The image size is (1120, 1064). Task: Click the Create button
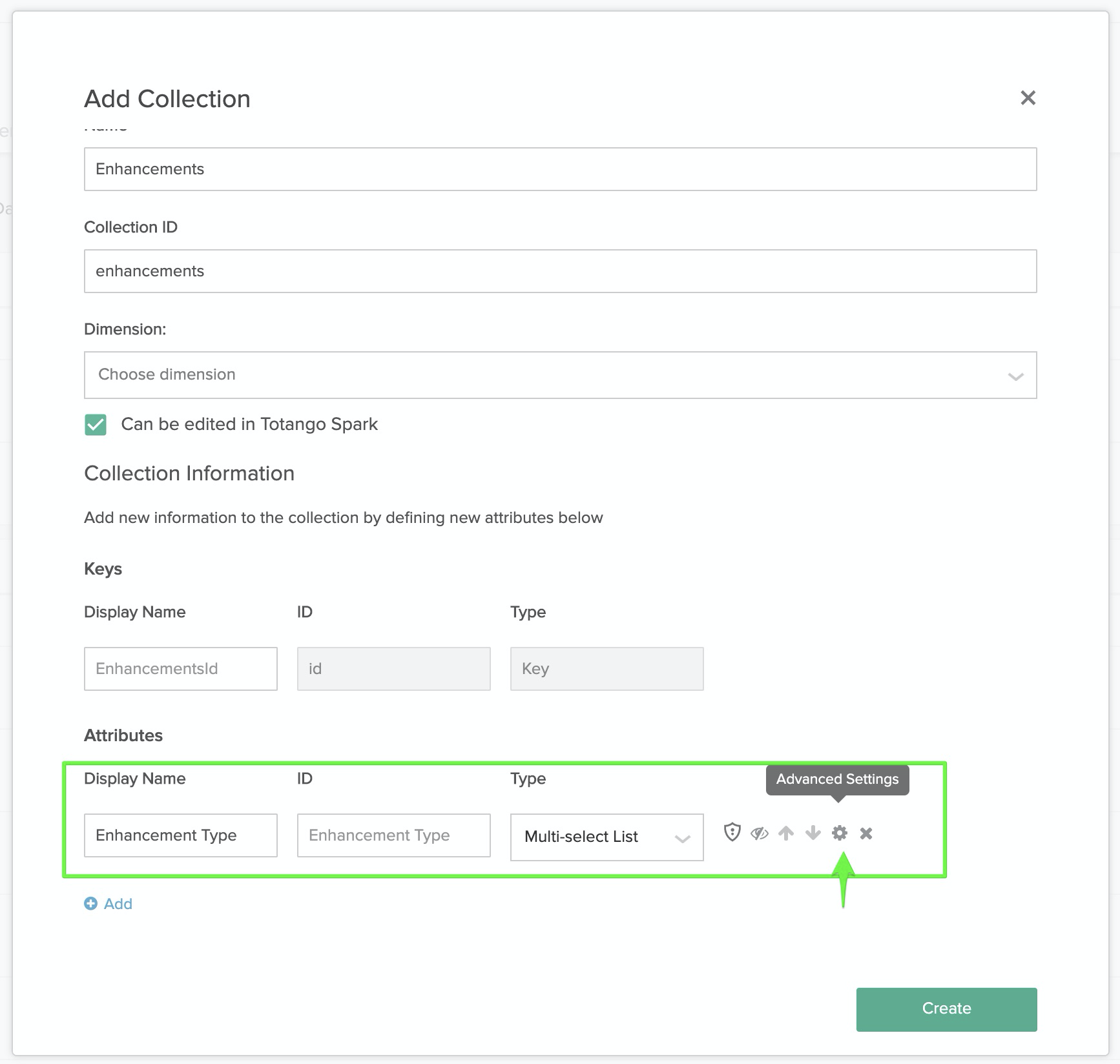(x=947, y=1009)
